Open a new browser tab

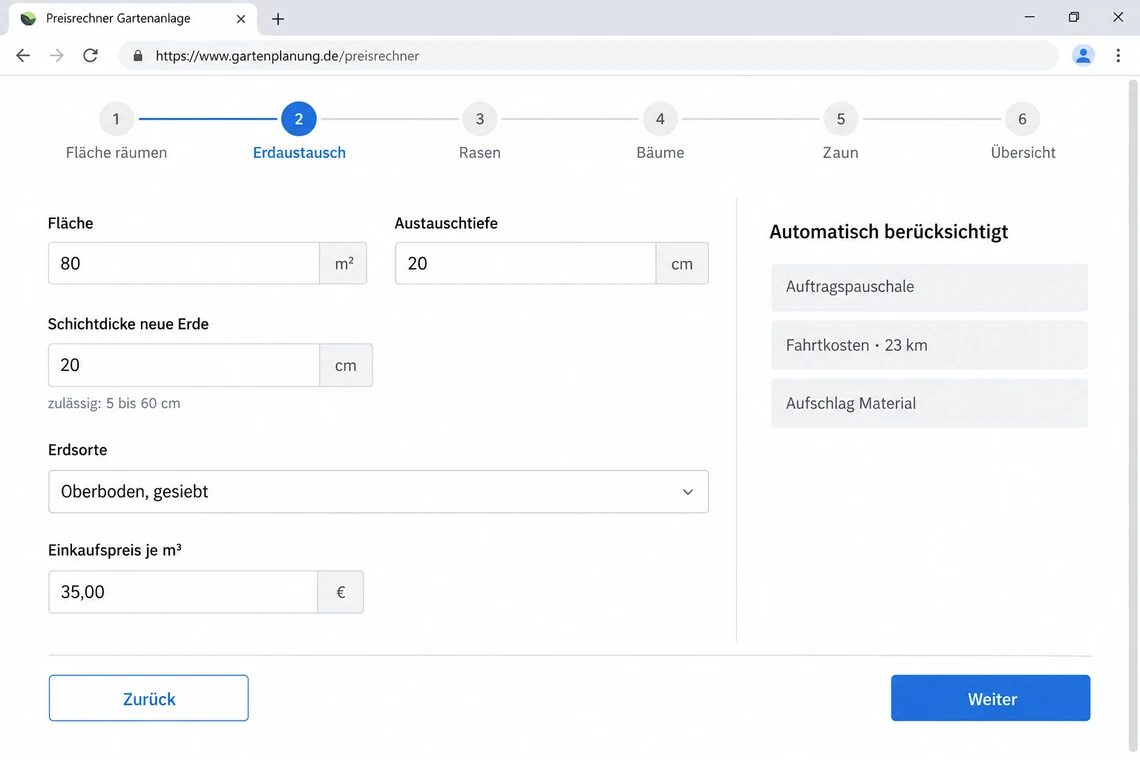pyautogui.click(x=278, y=19)
